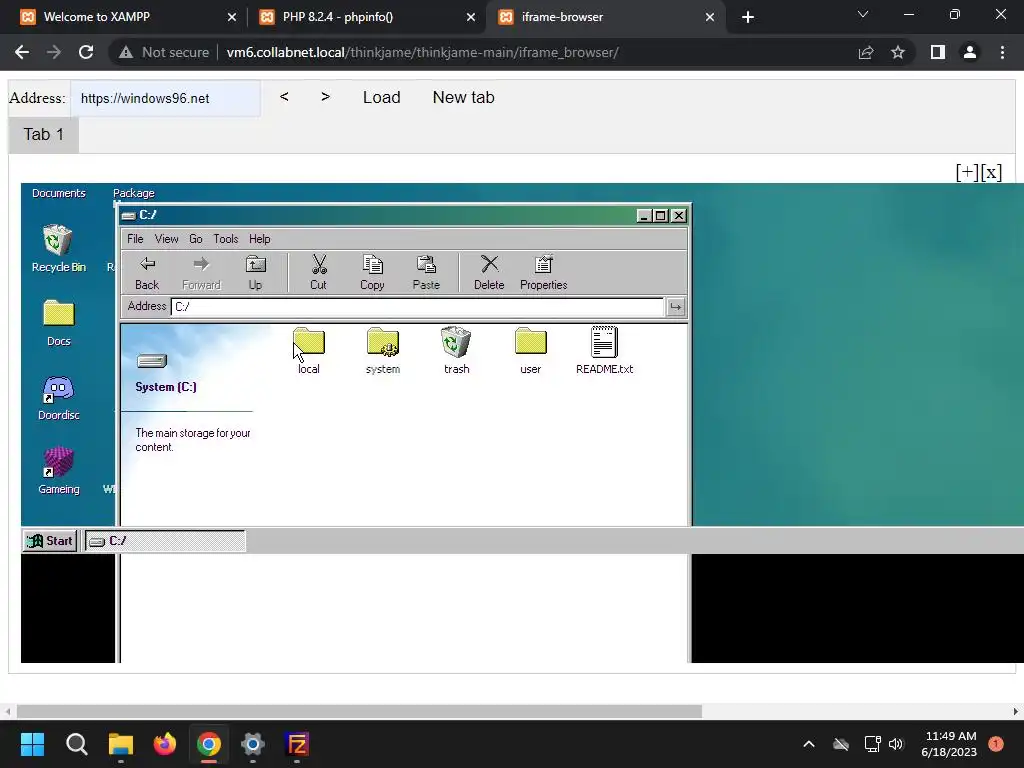Select the local folder
1024x768 pixels.
click(309, 351)
